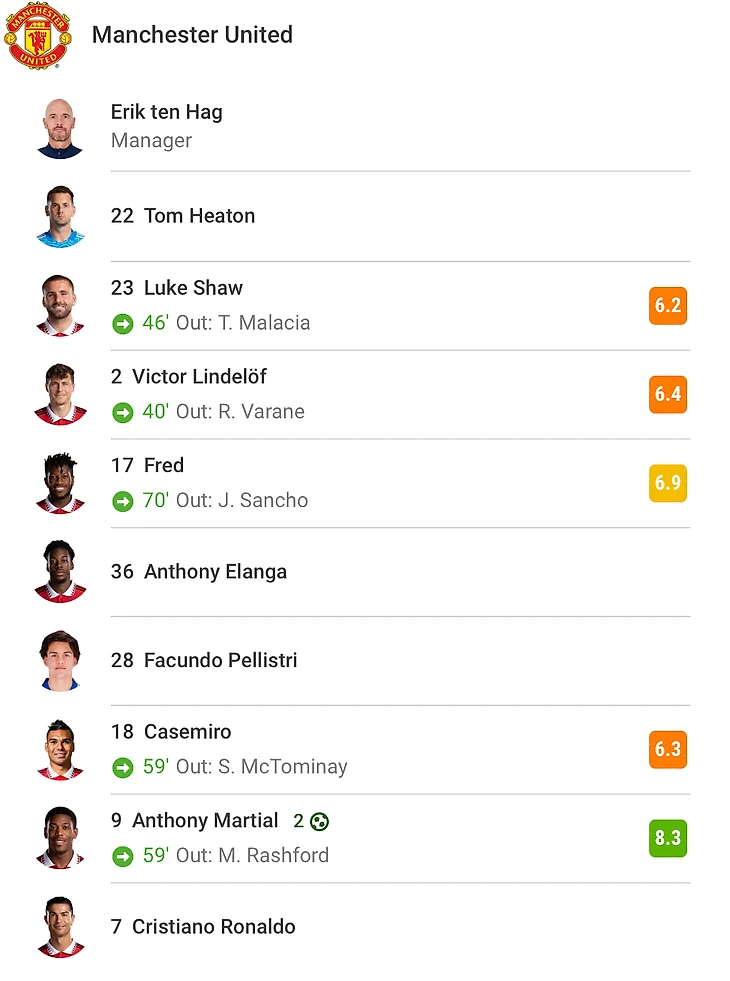Click the Manchester United club crest
Screen dimensions: 730x981
point(37,35)
